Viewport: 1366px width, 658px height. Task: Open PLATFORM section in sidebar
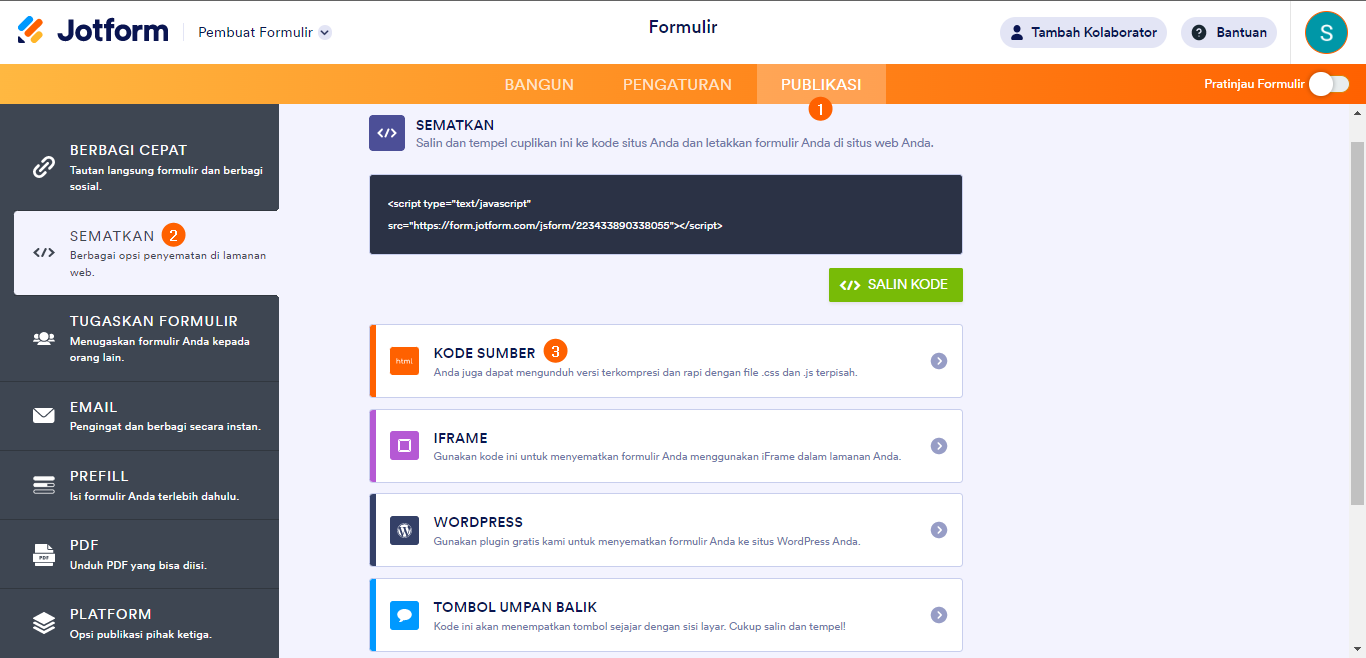(x=139, y=623)
